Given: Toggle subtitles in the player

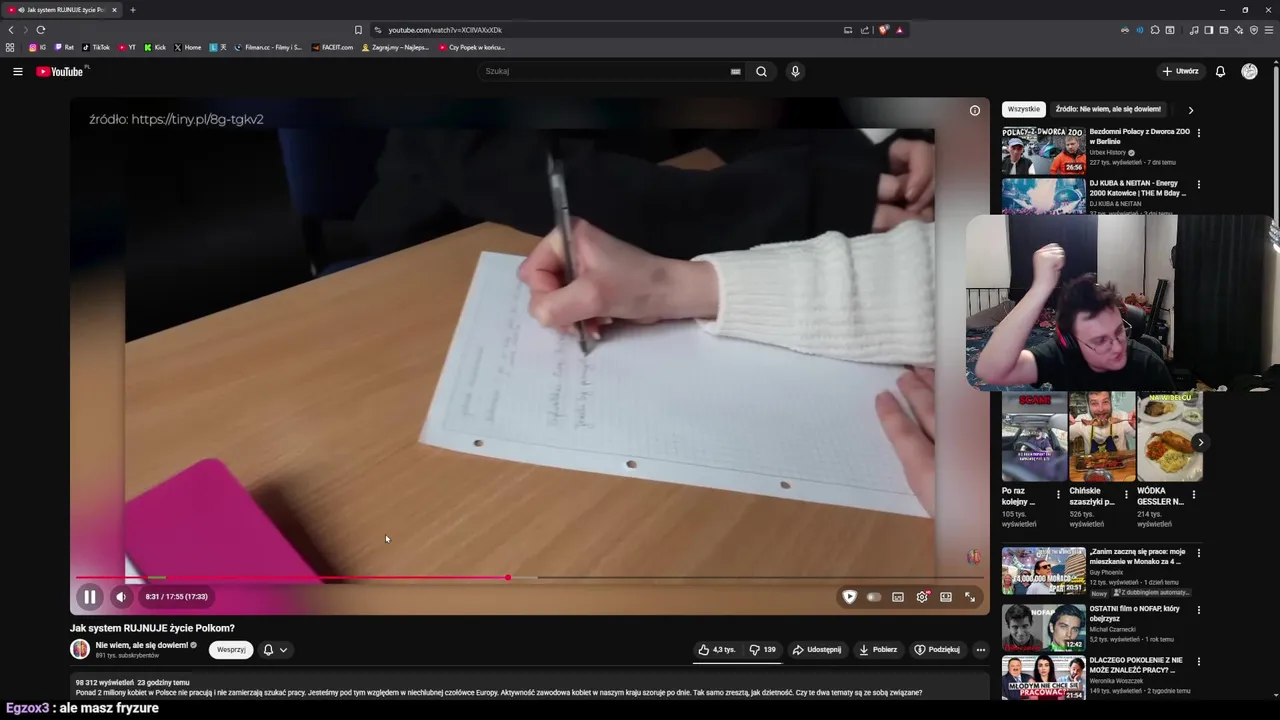Looking at the screenshot, I should coord(898,597).
